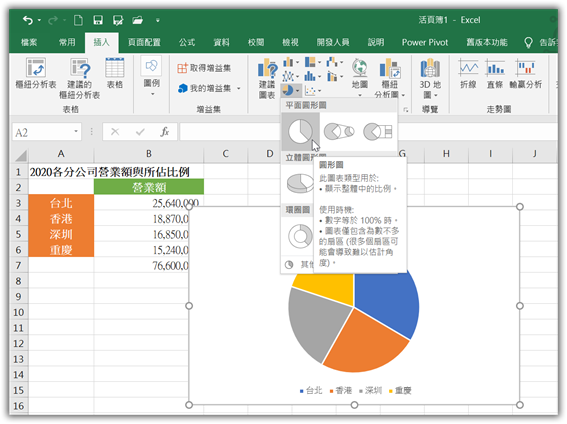Screen dimensions: 567x424
Task: Open a file with the folder icon
Action: [138, 20]
